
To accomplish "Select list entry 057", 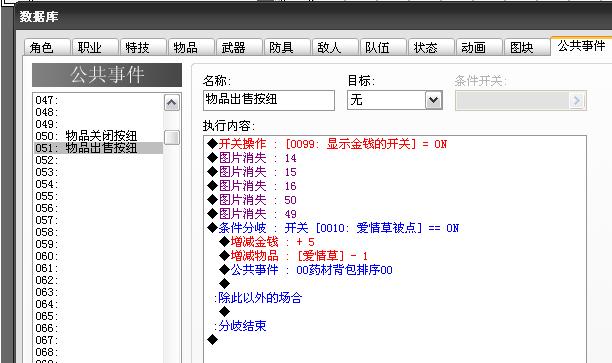I will (98, 220).
